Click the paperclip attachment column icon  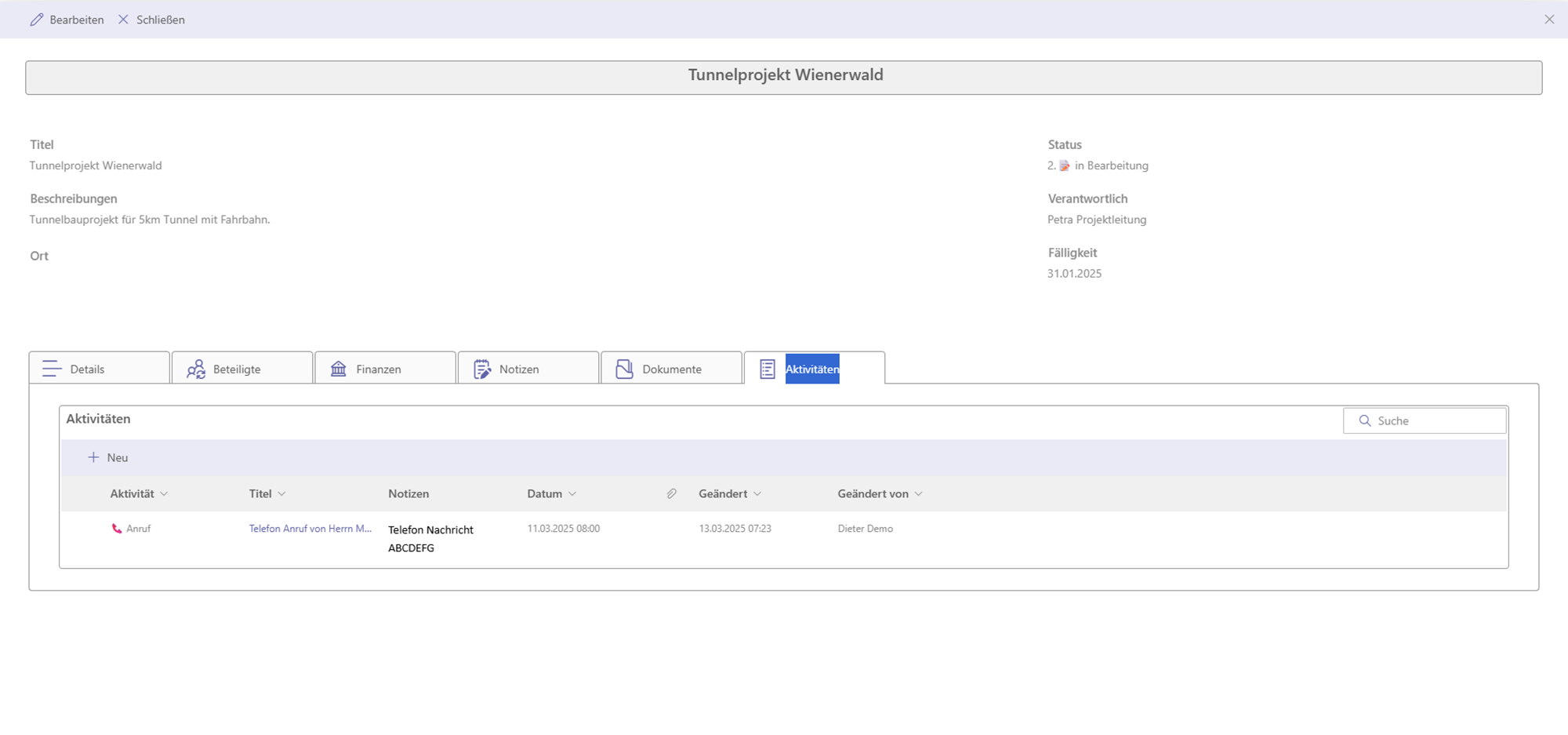[672, 493]
